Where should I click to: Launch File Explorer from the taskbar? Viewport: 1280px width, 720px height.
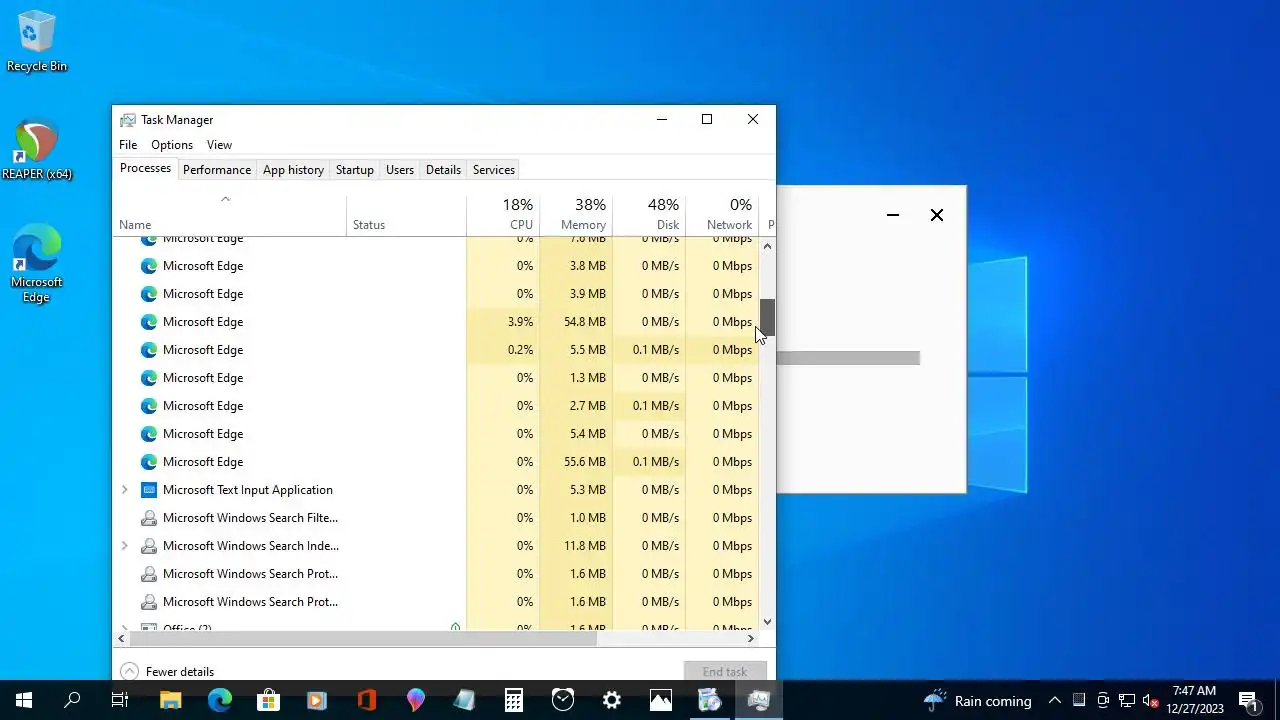pos(170,700)
